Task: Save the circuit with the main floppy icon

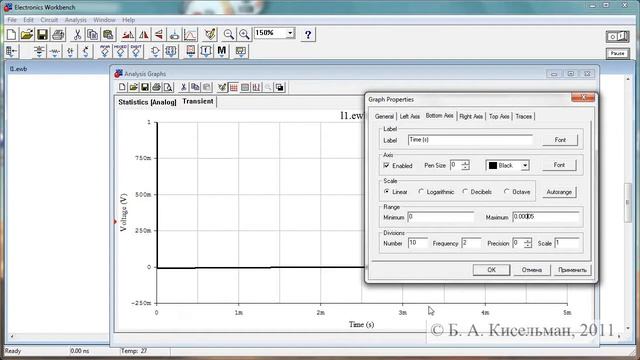Action: pyautogui.click(x=42, y=35)
